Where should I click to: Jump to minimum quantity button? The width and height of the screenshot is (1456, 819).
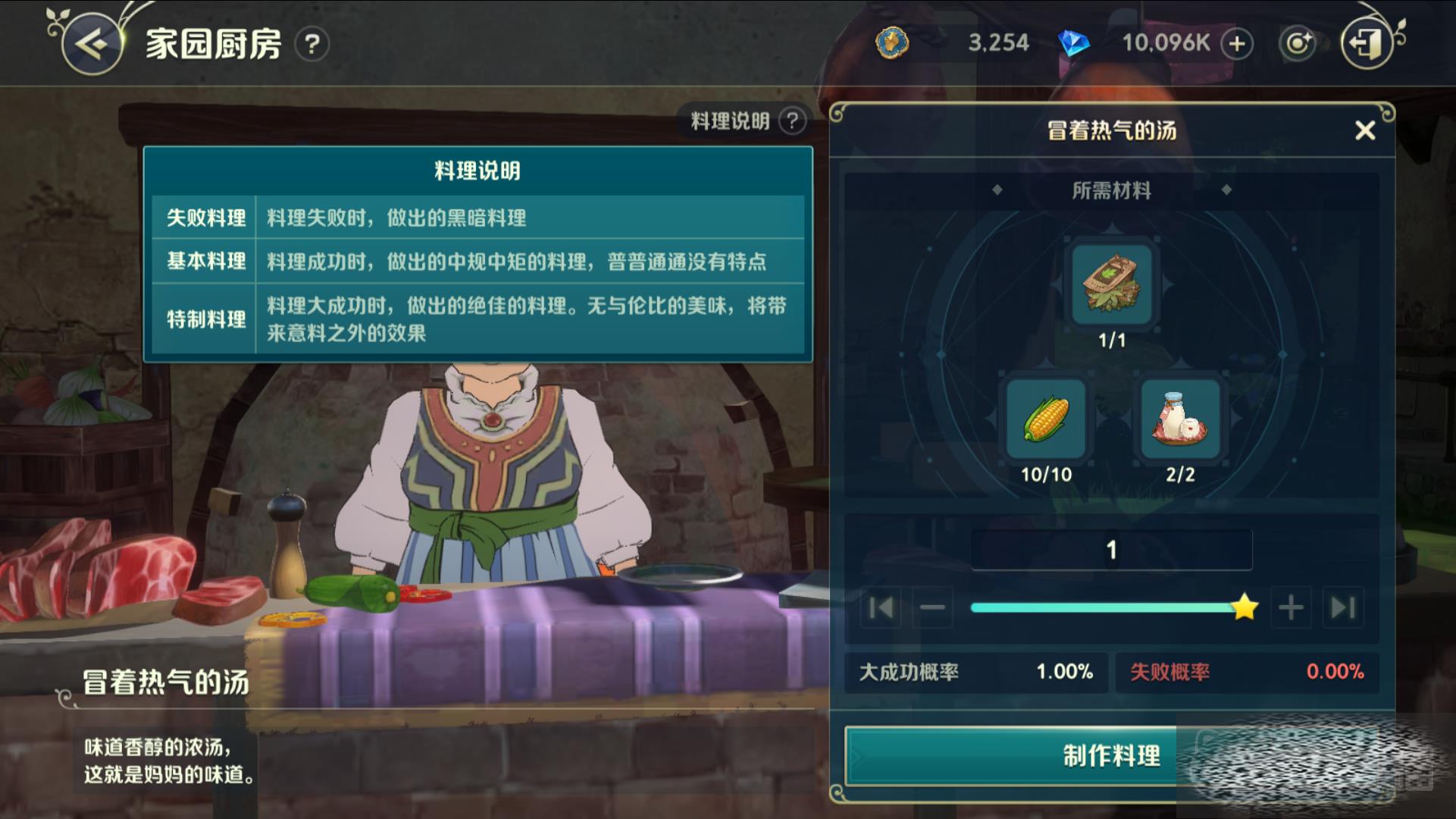click(x=881, y=607)
